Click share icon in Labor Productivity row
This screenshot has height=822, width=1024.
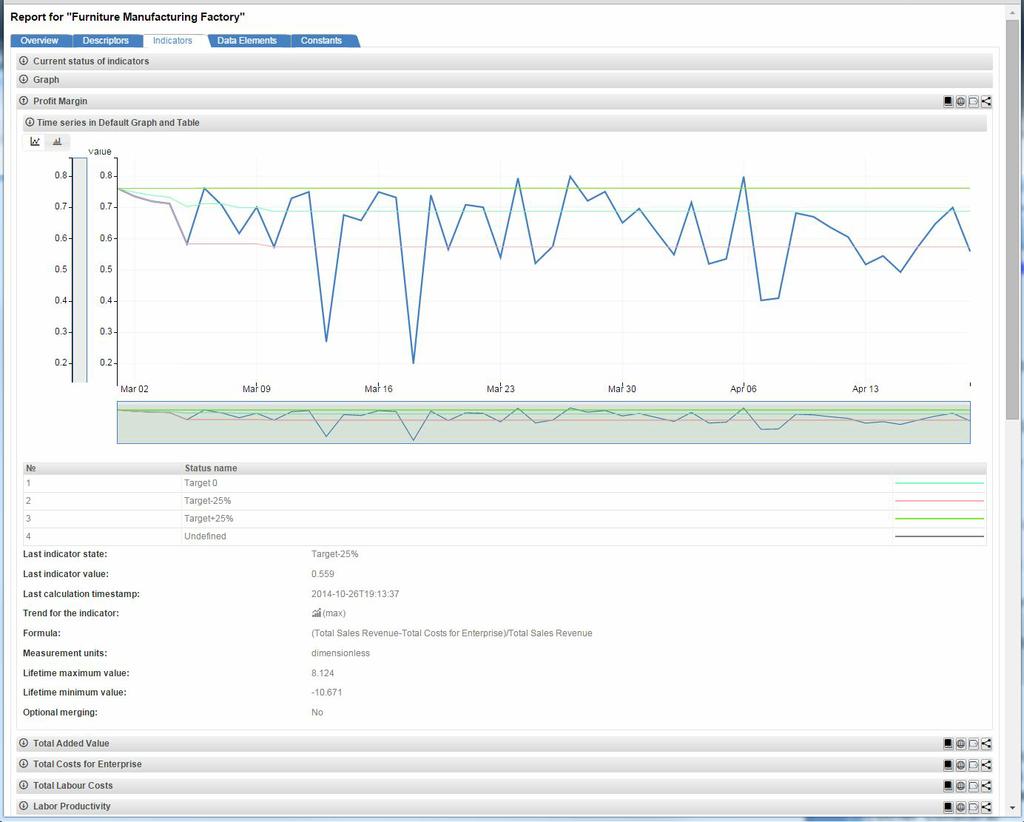[x=986, y=806]
